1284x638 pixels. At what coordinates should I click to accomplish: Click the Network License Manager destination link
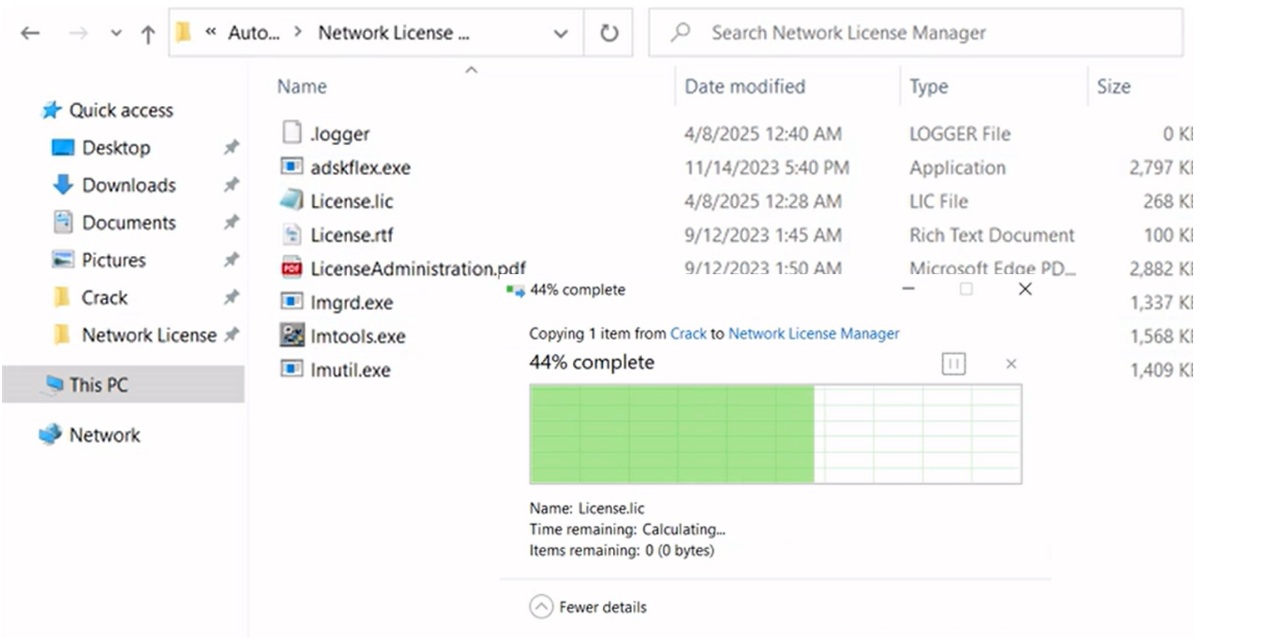click(x=813, y=334)
